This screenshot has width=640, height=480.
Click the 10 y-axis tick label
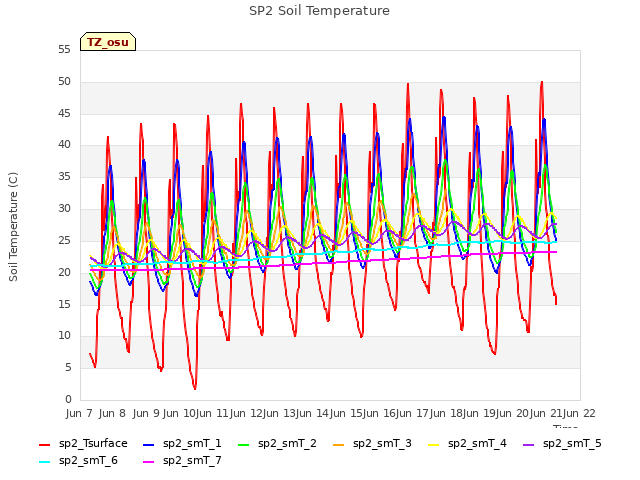[64, 336]
